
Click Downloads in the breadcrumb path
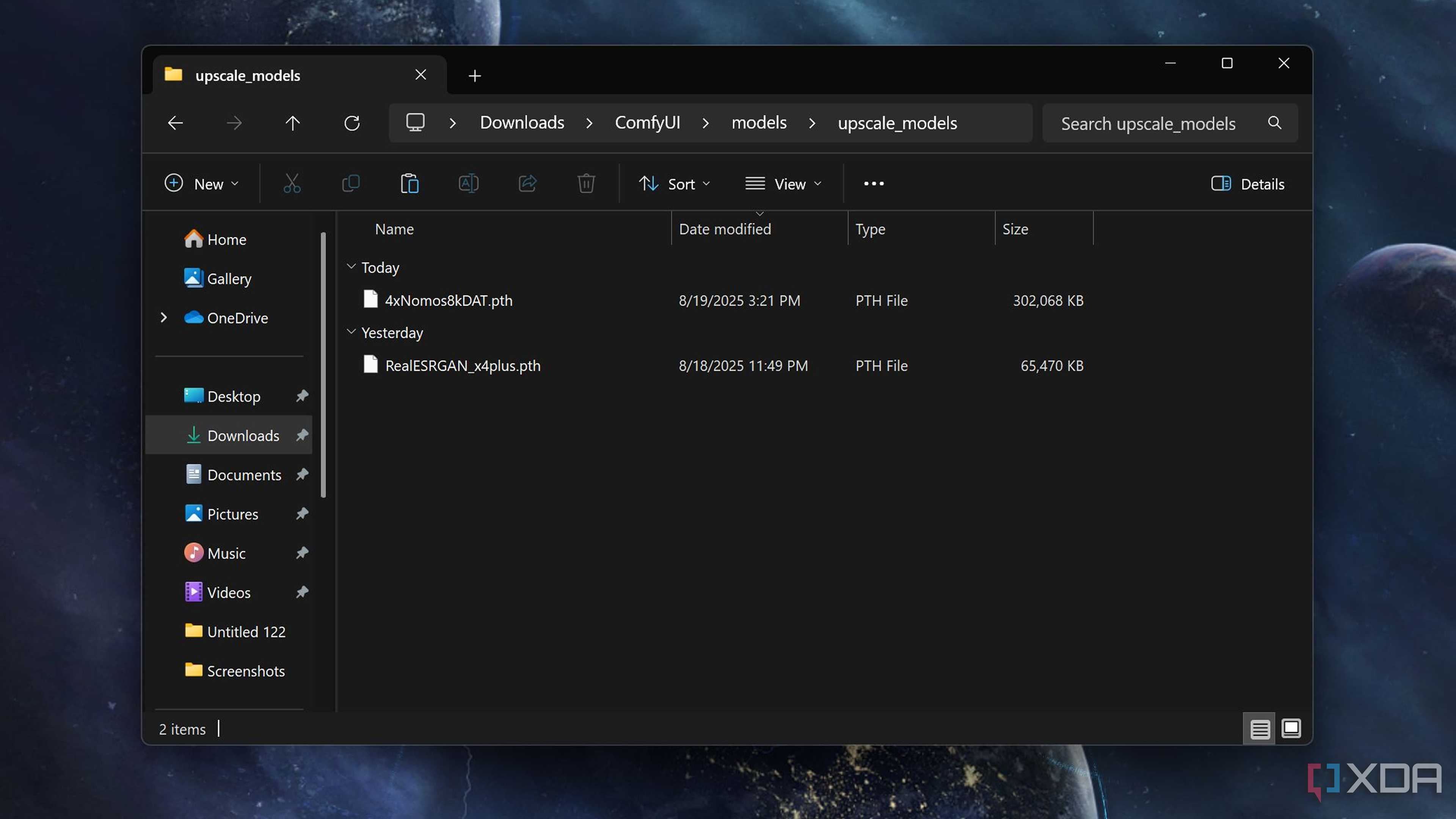[522, 122]
